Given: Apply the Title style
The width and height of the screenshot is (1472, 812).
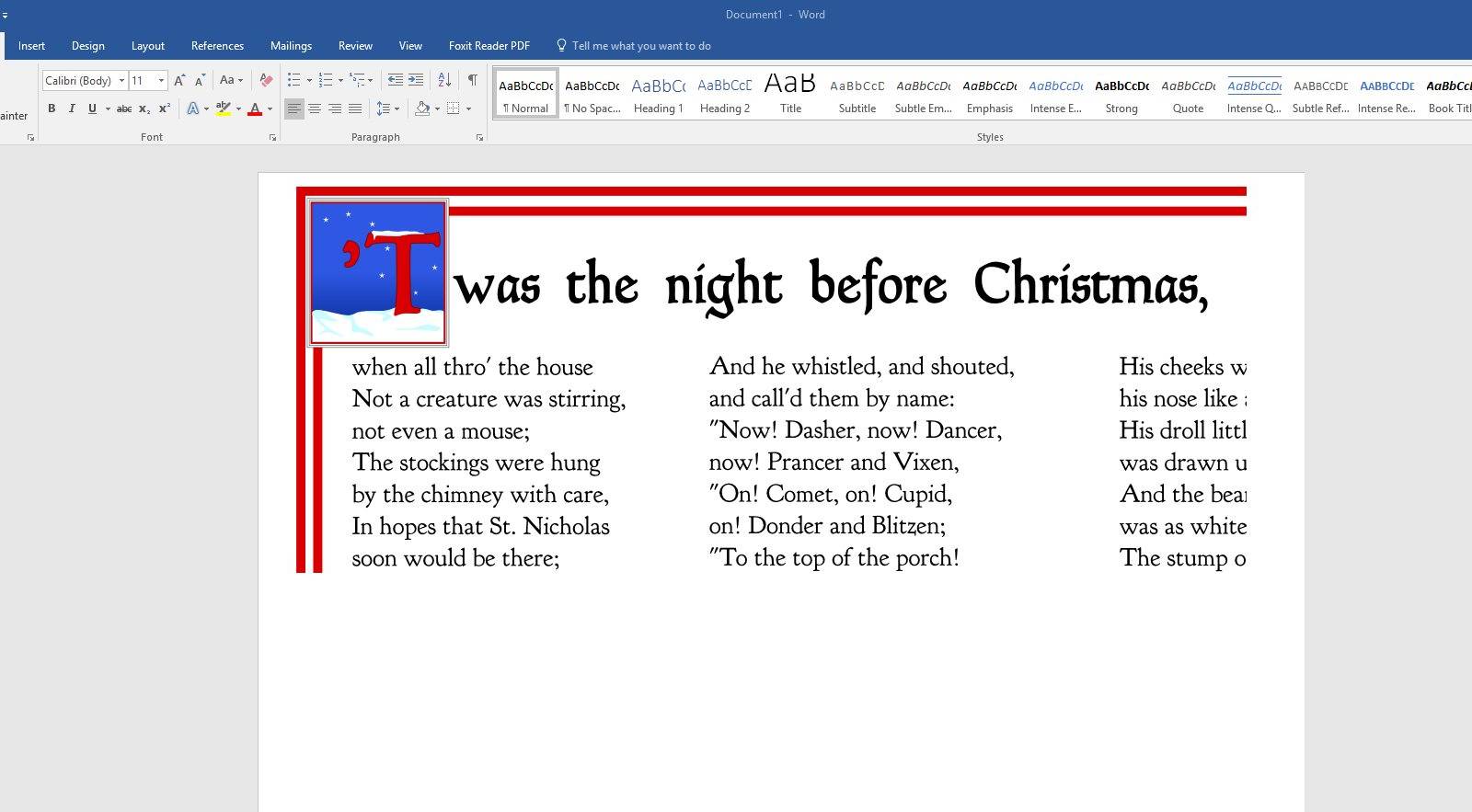Looking at the screenshot, I should coord(790,93).
